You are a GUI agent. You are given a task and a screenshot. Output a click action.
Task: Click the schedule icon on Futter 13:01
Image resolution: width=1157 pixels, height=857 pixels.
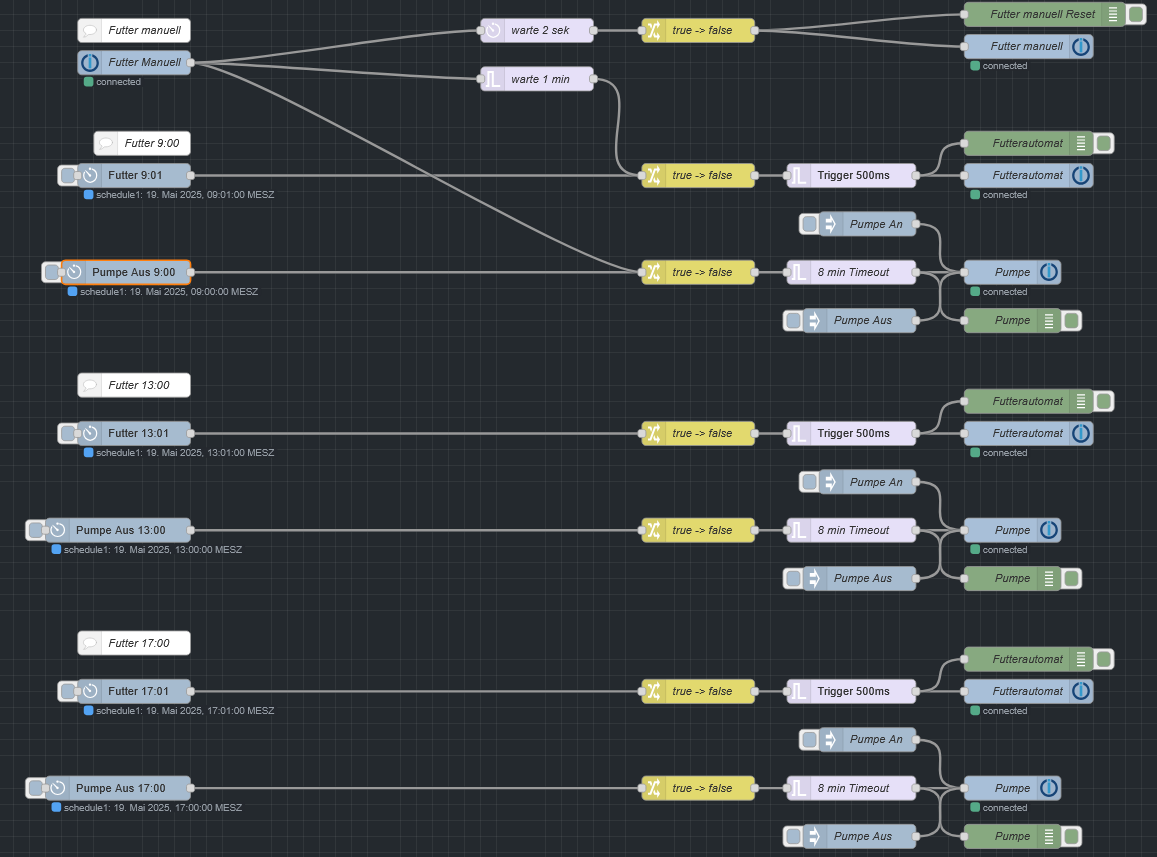[90, 433]
